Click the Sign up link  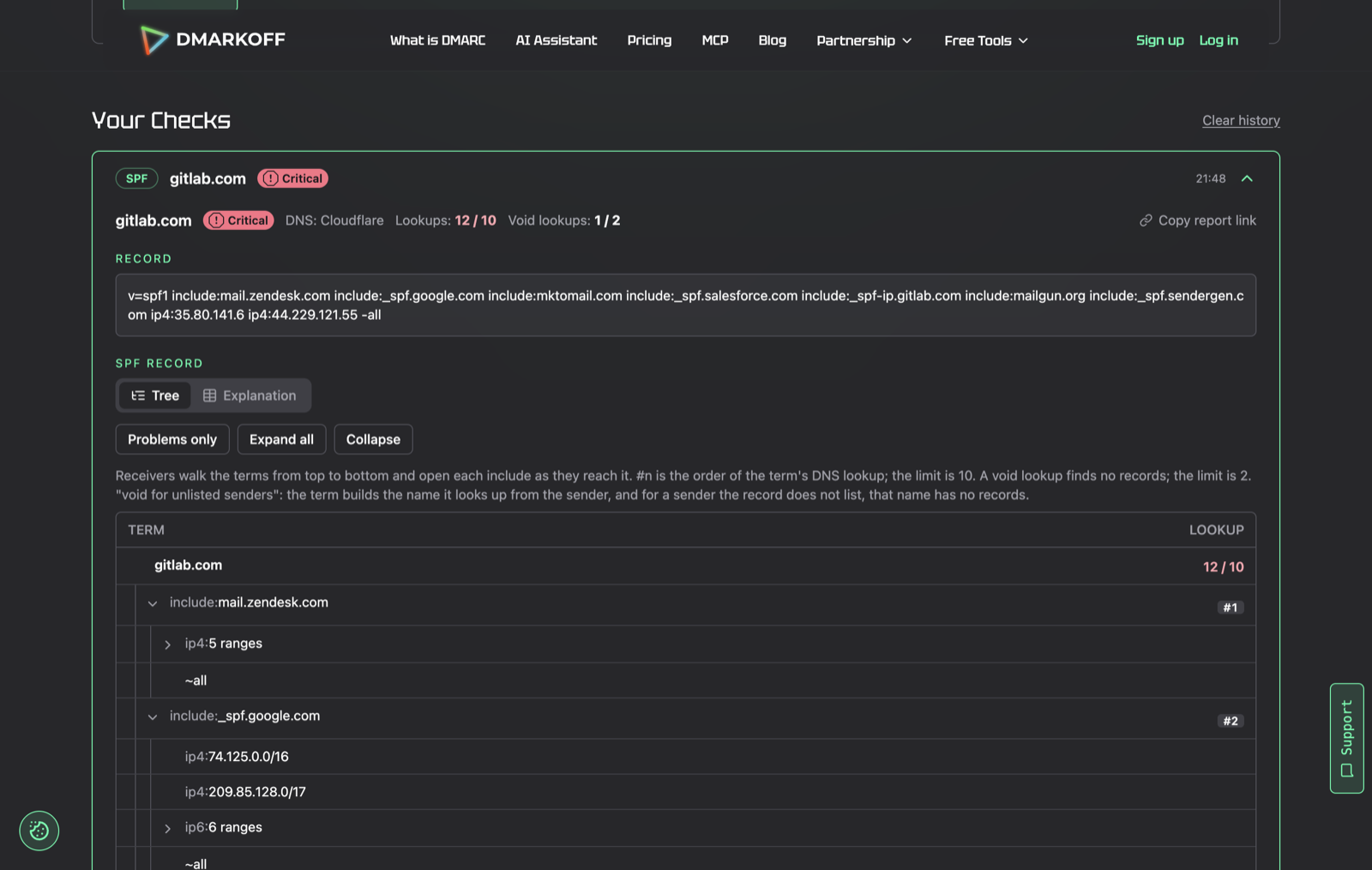1159,40
